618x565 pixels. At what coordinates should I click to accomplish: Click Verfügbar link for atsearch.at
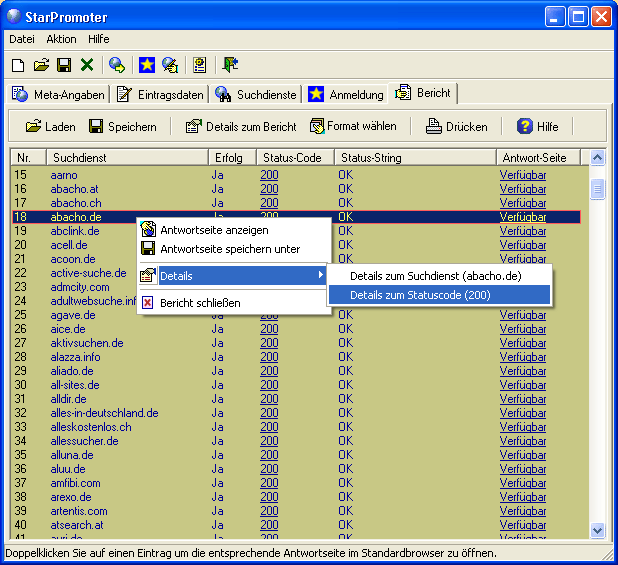(x=523, y=525)
